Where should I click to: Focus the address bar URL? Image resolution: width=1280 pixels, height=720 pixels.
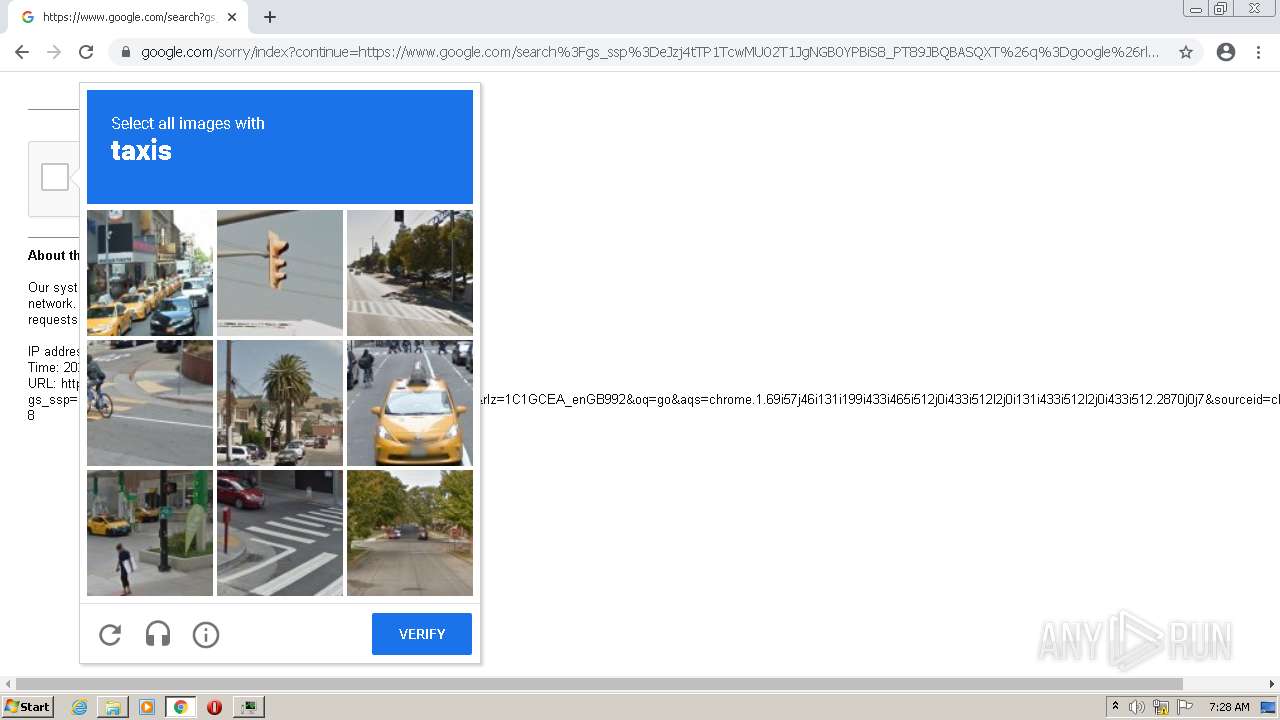pos(650,52)
